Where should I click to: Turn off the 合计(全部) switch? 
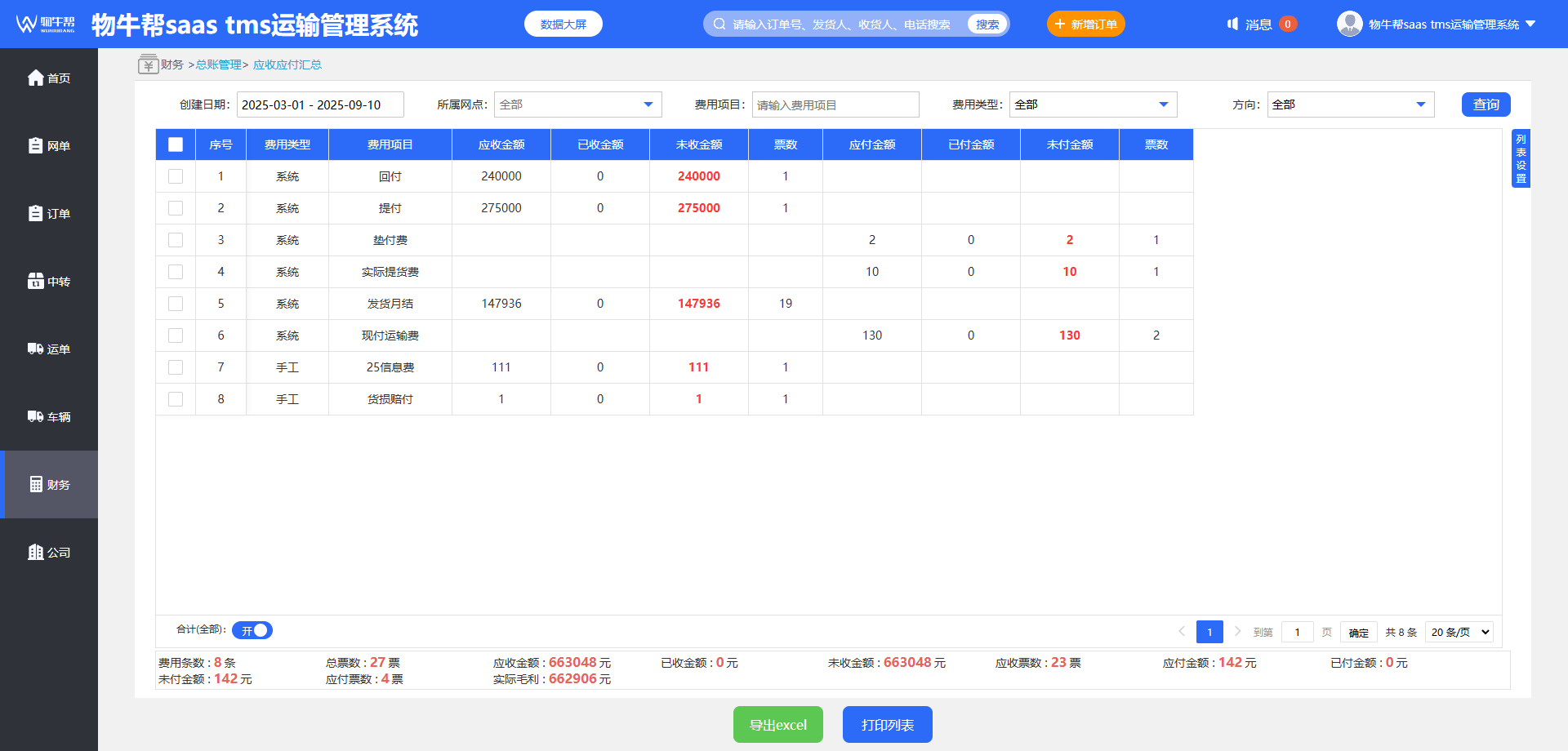[252, 630]
